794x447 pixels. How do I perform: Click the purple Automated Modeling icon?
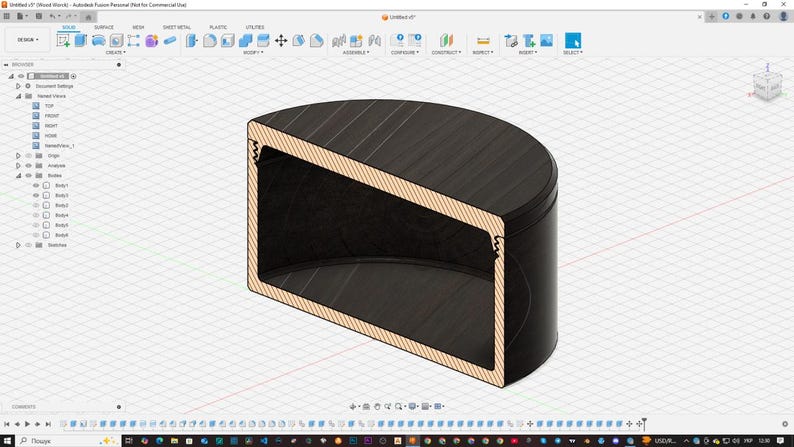[151, 40]
